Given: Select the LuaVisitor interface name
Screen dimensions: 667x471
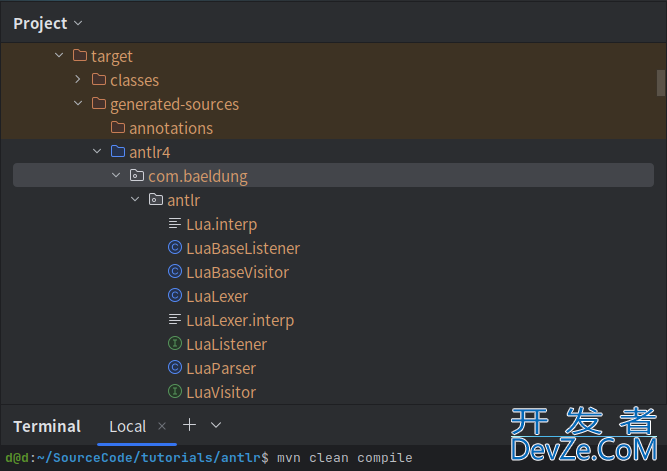Looking at the screenshot, I should 221,393.
